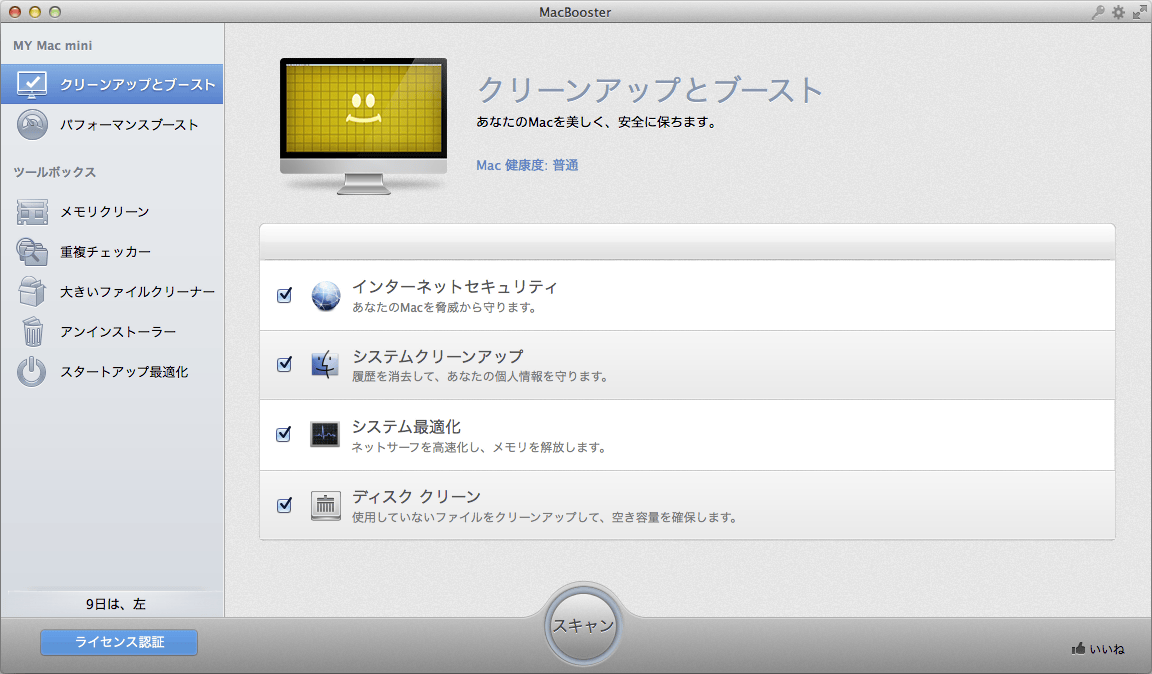Click the クリーンアップとブースト monitor icon in sidebar

click(32, 85)
